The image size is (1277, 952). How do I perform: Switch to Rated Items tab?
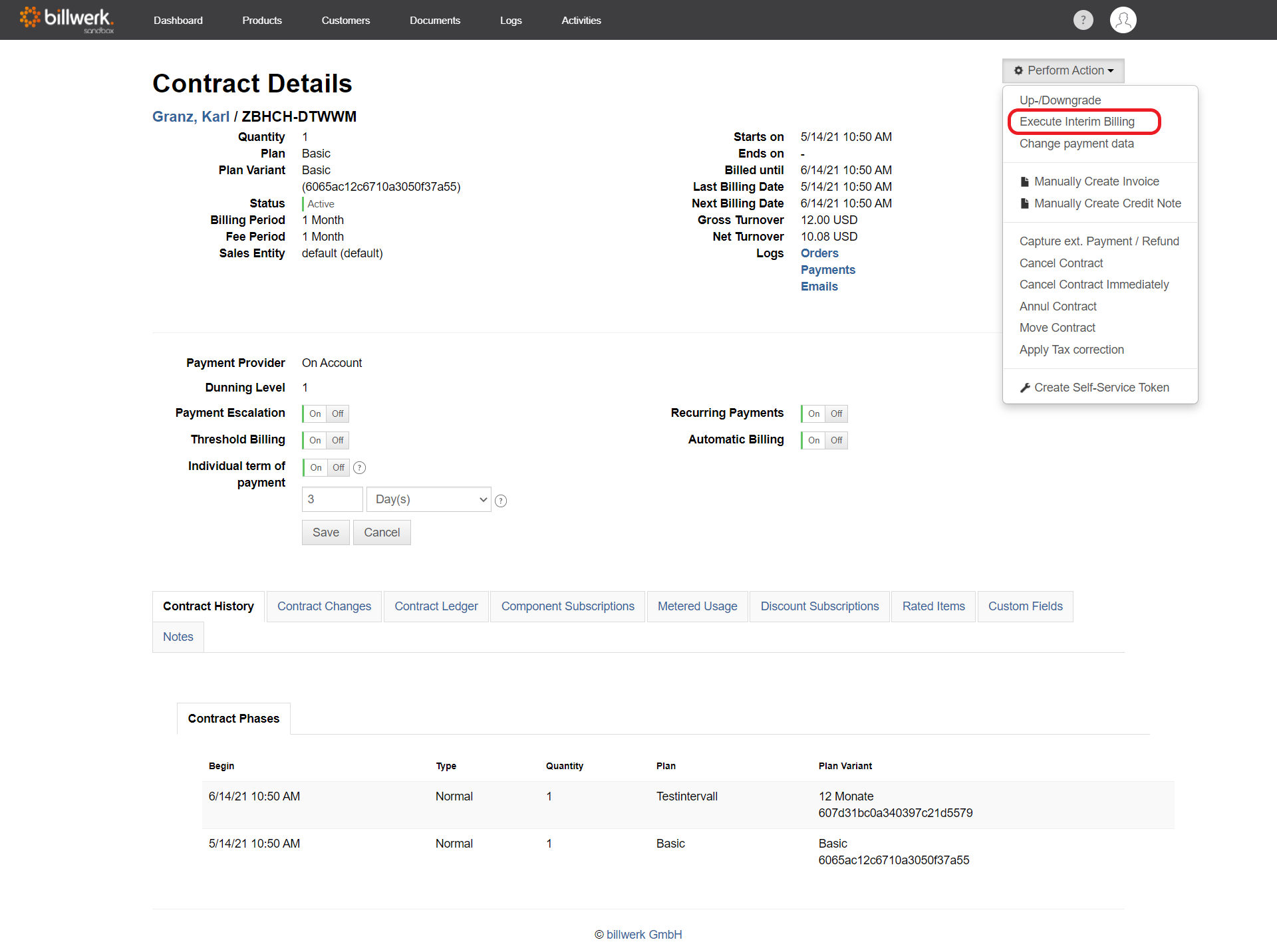pos(934,606)
